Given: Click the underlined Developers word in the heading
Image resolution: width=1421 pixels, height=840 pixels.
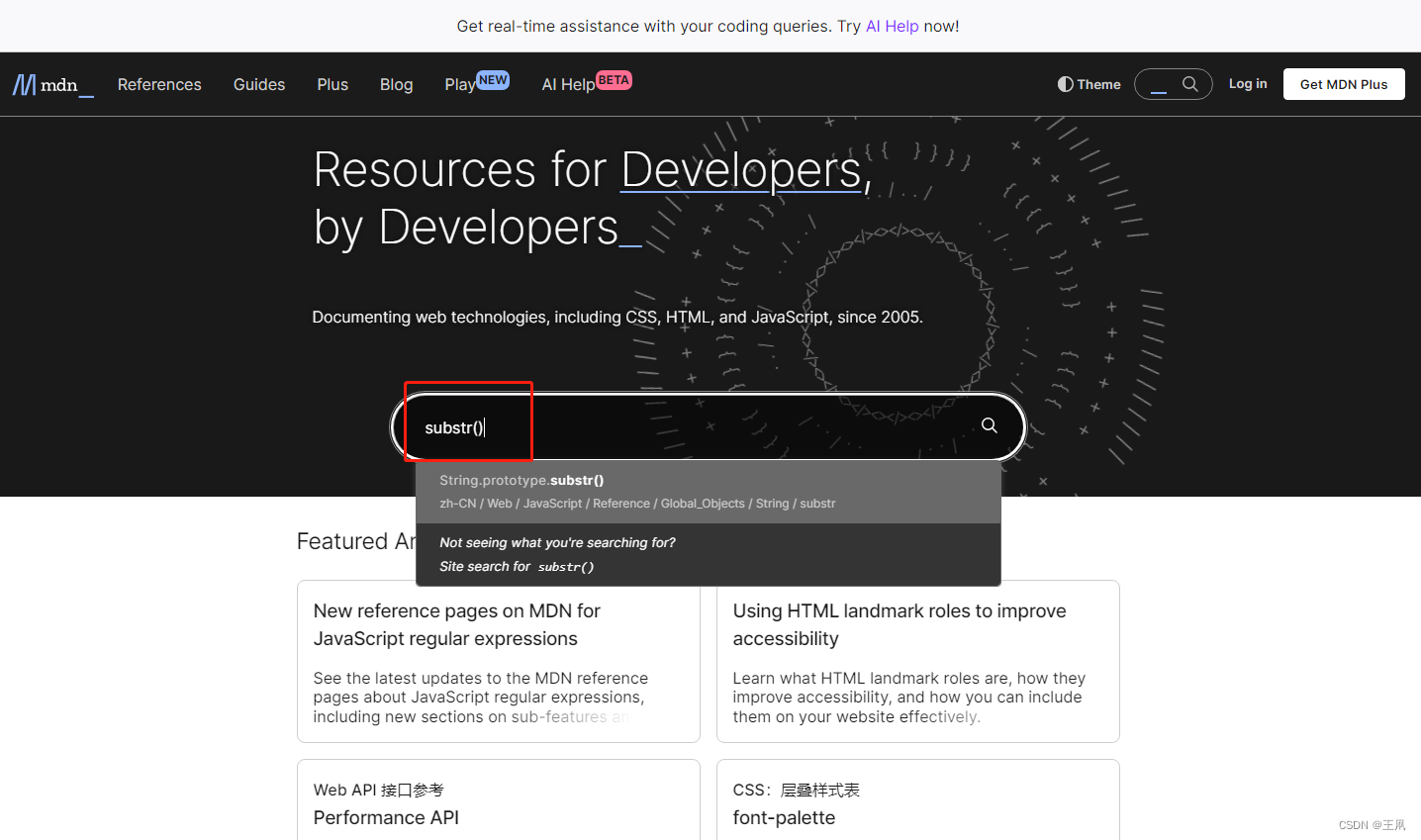Looking at the screenshot, I should pos(741,170).
